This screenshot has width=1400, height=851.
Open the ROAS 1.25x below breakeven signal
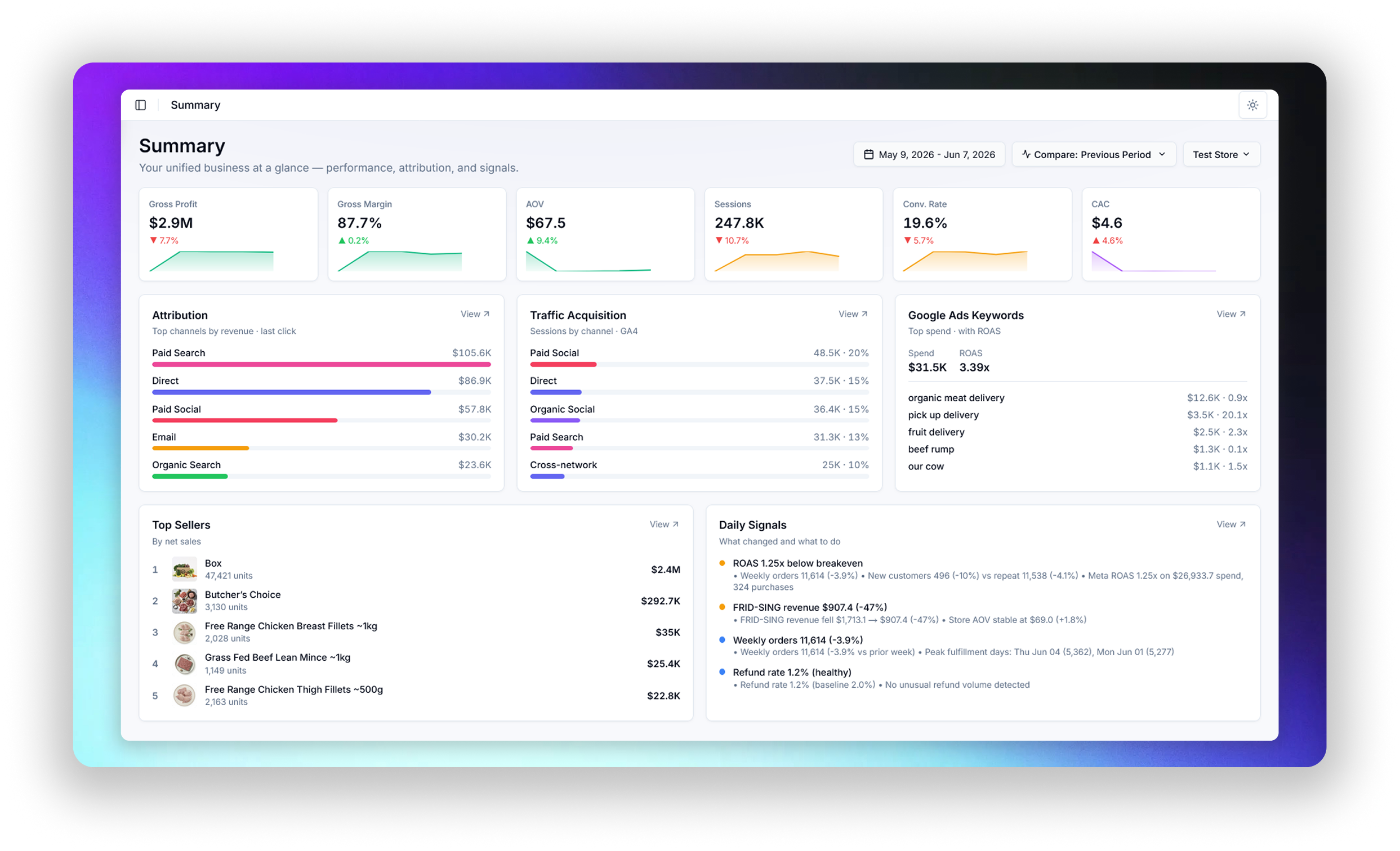(x=797, y=563)
